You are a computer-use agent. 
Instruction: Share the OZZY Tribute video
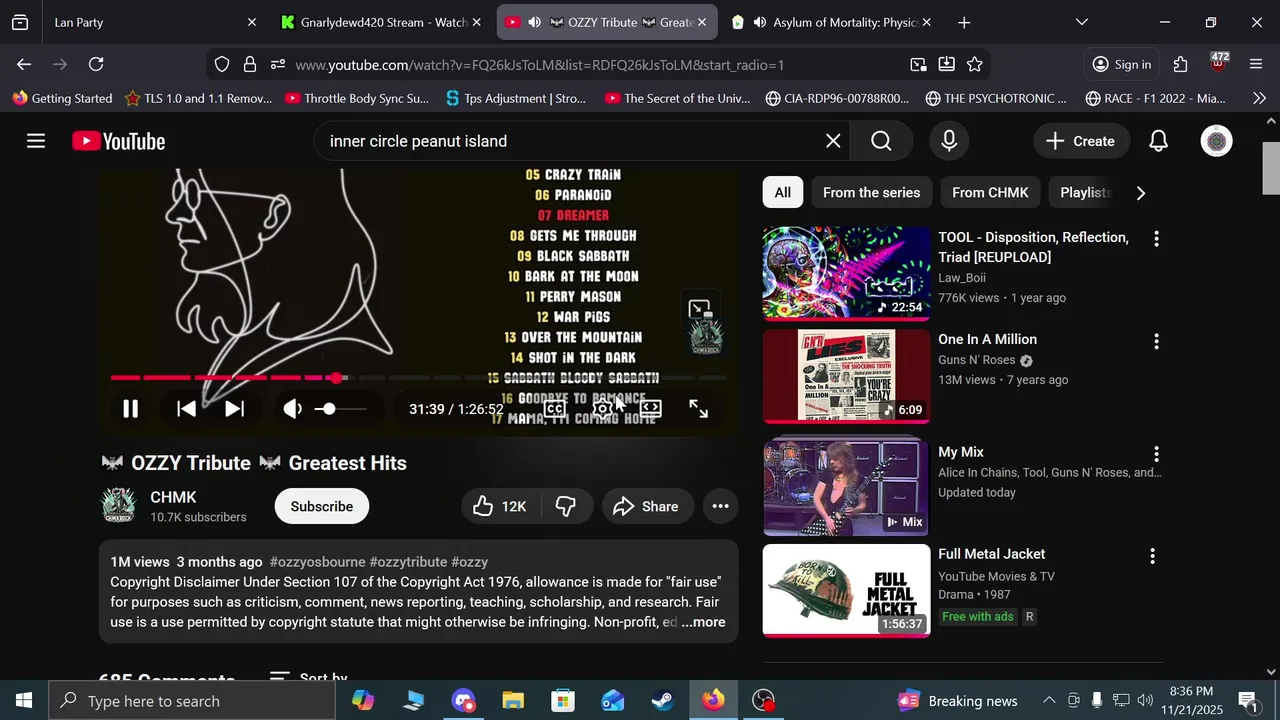(x=647, y=506)
